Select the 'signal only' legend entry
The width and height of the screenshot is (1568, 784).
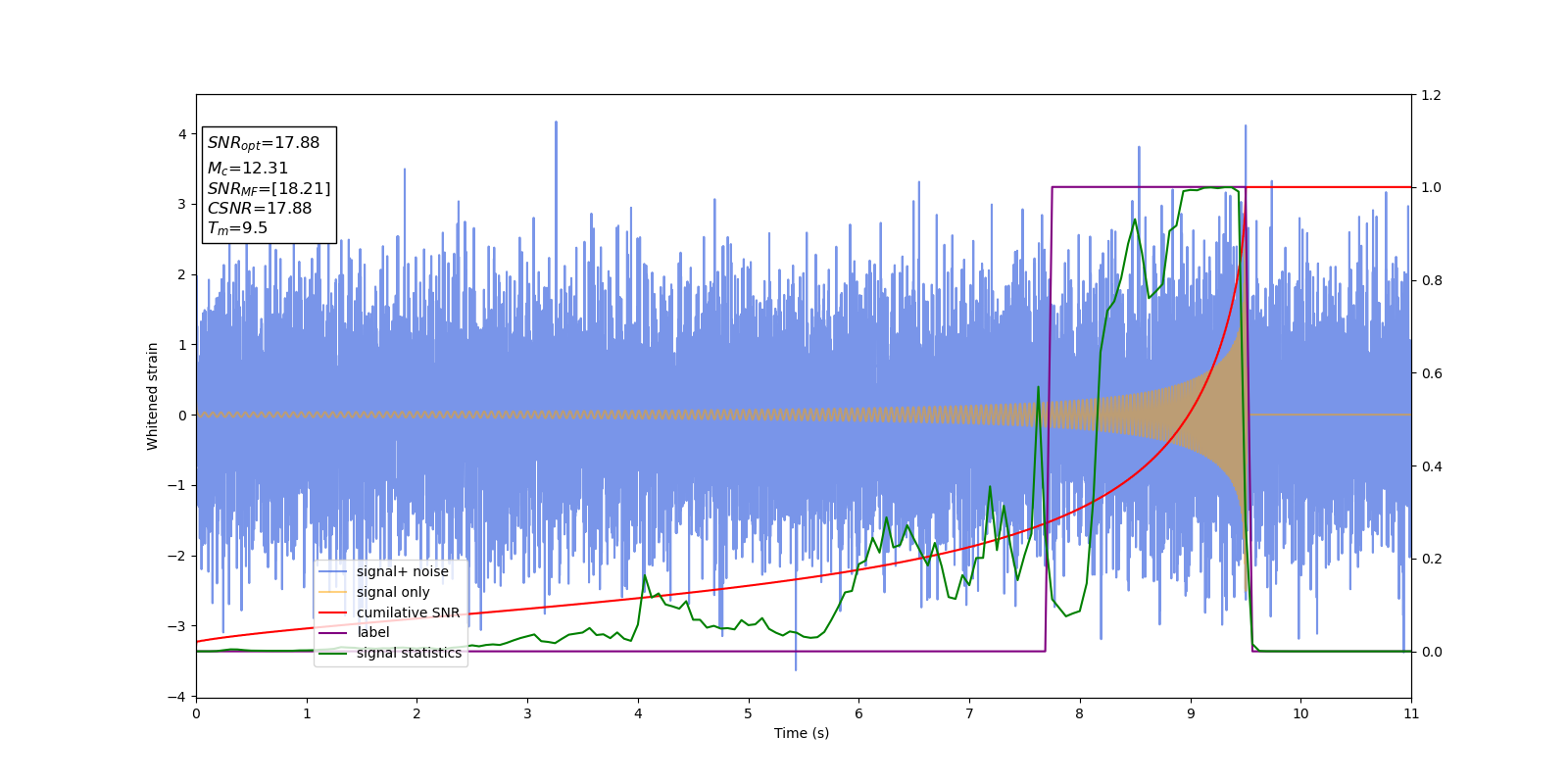pyautogui.click(x=393, y=592)
